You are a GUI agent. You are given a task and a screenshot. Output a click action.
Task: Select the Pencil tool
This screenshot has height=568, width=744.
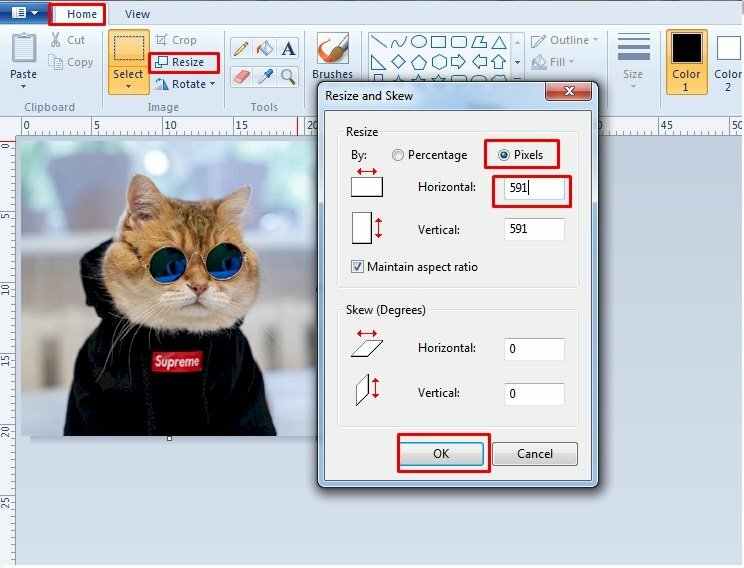click(241, 48)
